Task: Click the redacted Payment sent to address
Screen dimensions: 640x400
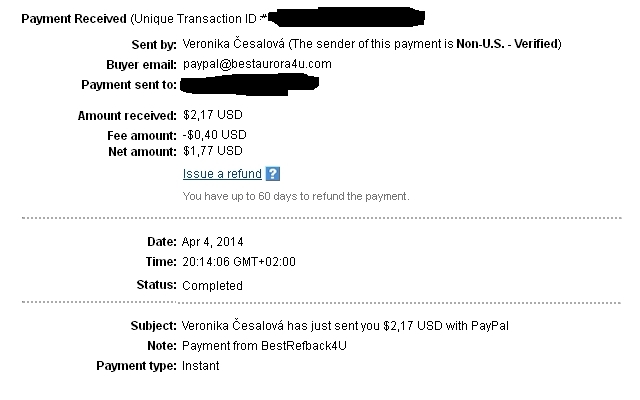Action: coord(249,84)
